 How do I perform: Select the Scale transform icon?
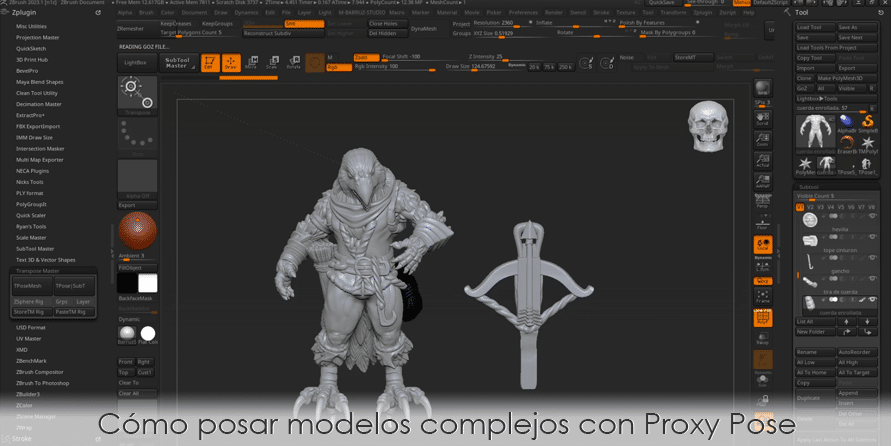272,62
